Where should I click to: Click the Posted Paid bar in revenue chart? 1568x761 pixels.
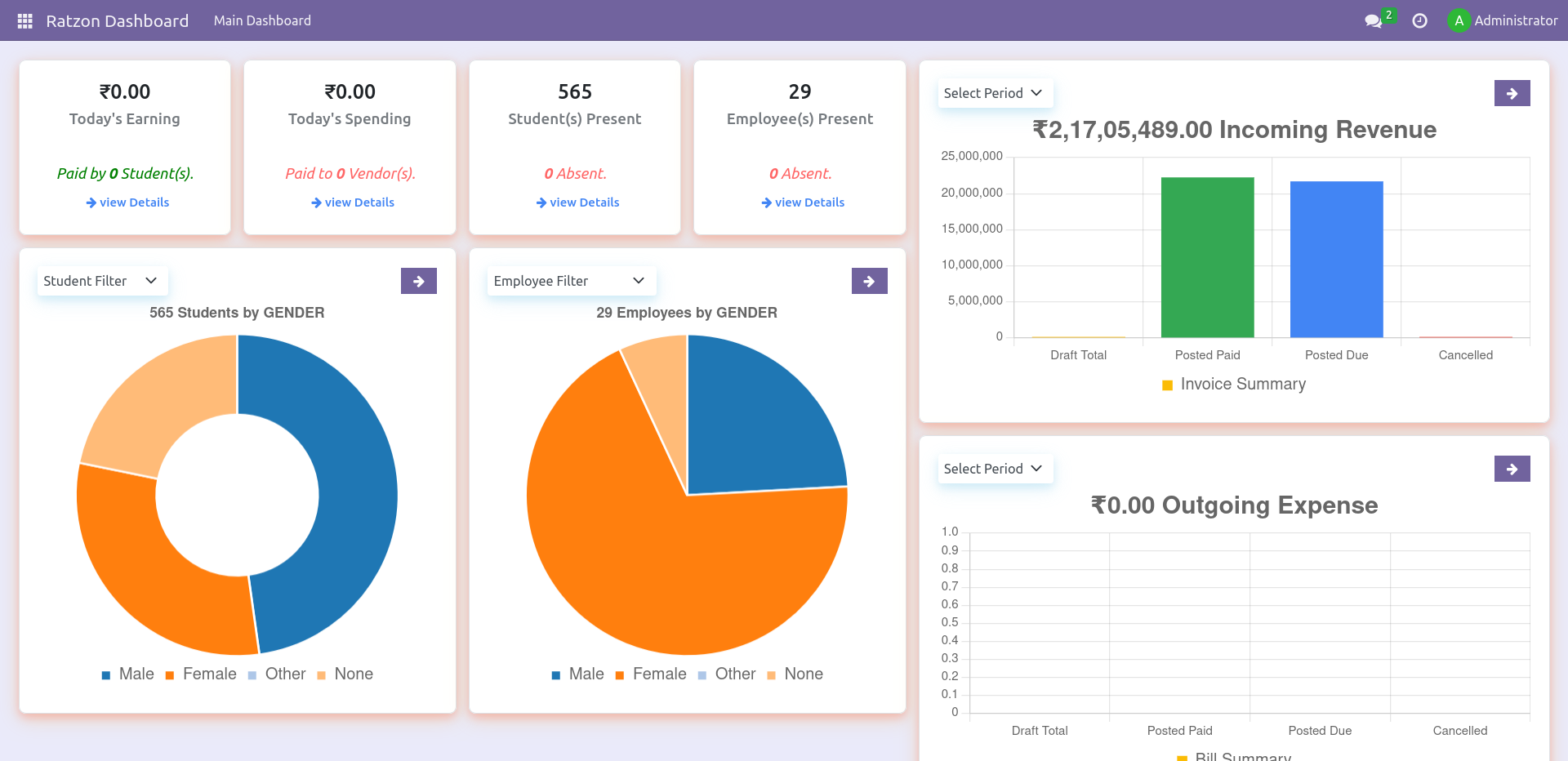[x=1207, y=257]
